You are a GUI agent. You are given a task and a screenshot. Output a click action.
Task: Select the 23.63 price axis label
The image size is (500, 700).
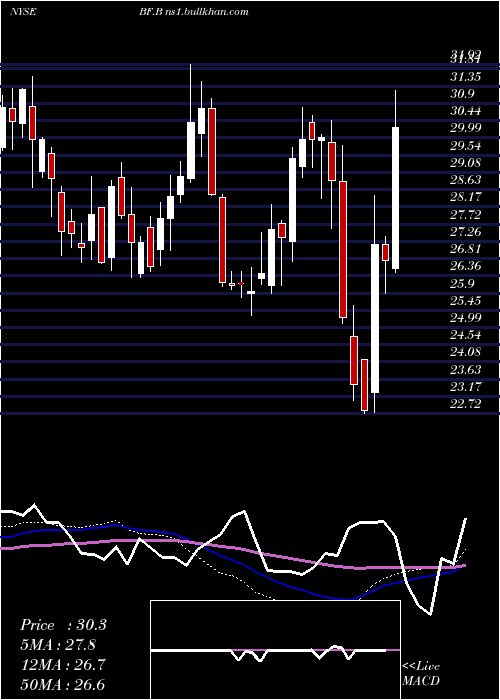point(466,369)
